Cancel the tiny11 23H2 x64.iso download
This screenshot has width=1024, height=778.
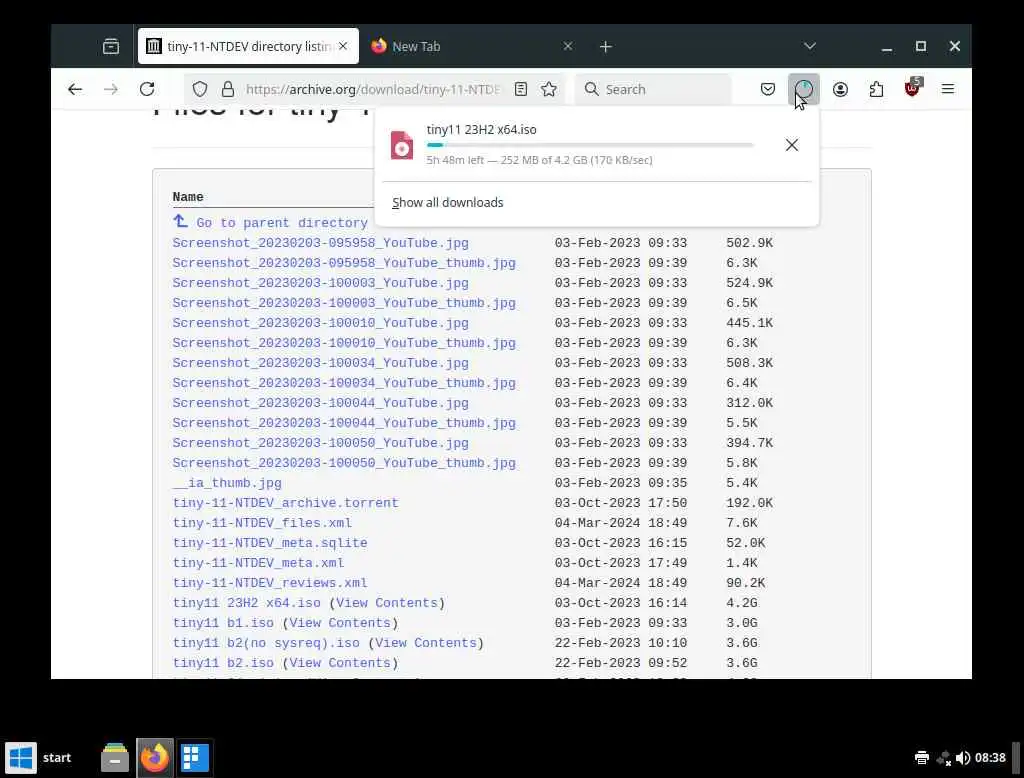792,145
